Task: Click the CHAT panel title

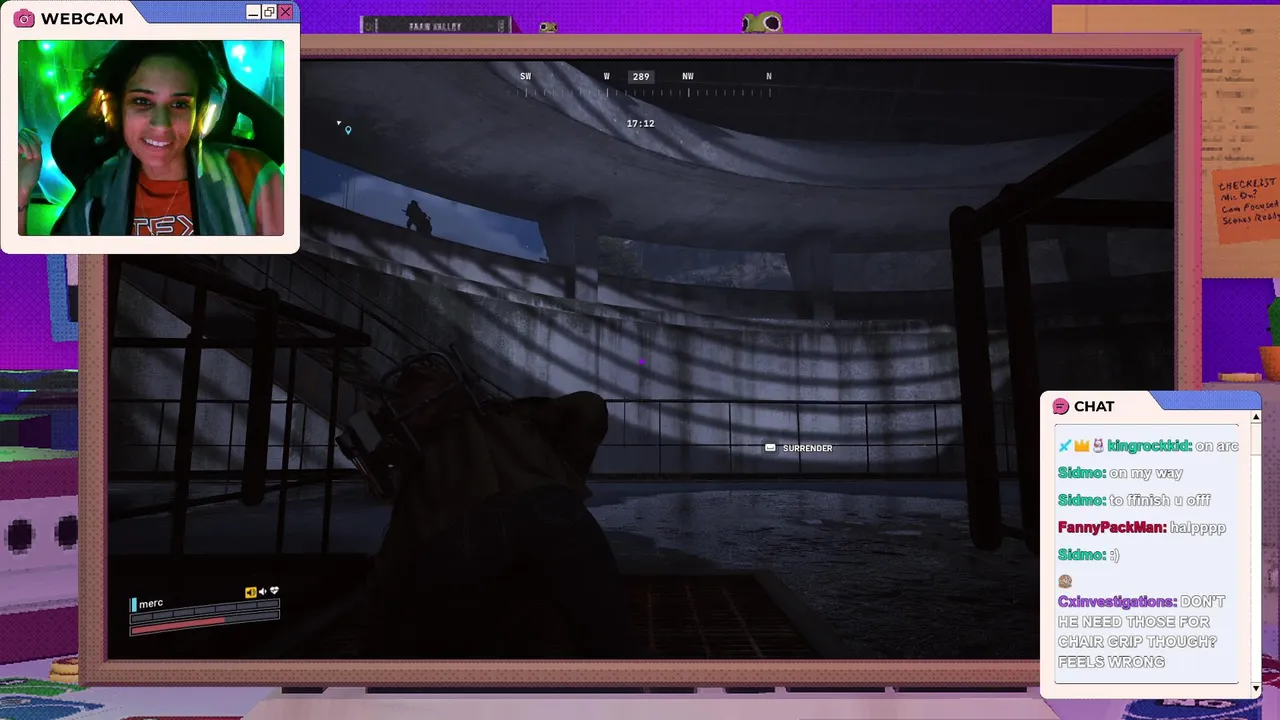Action: coord(1094,406)
